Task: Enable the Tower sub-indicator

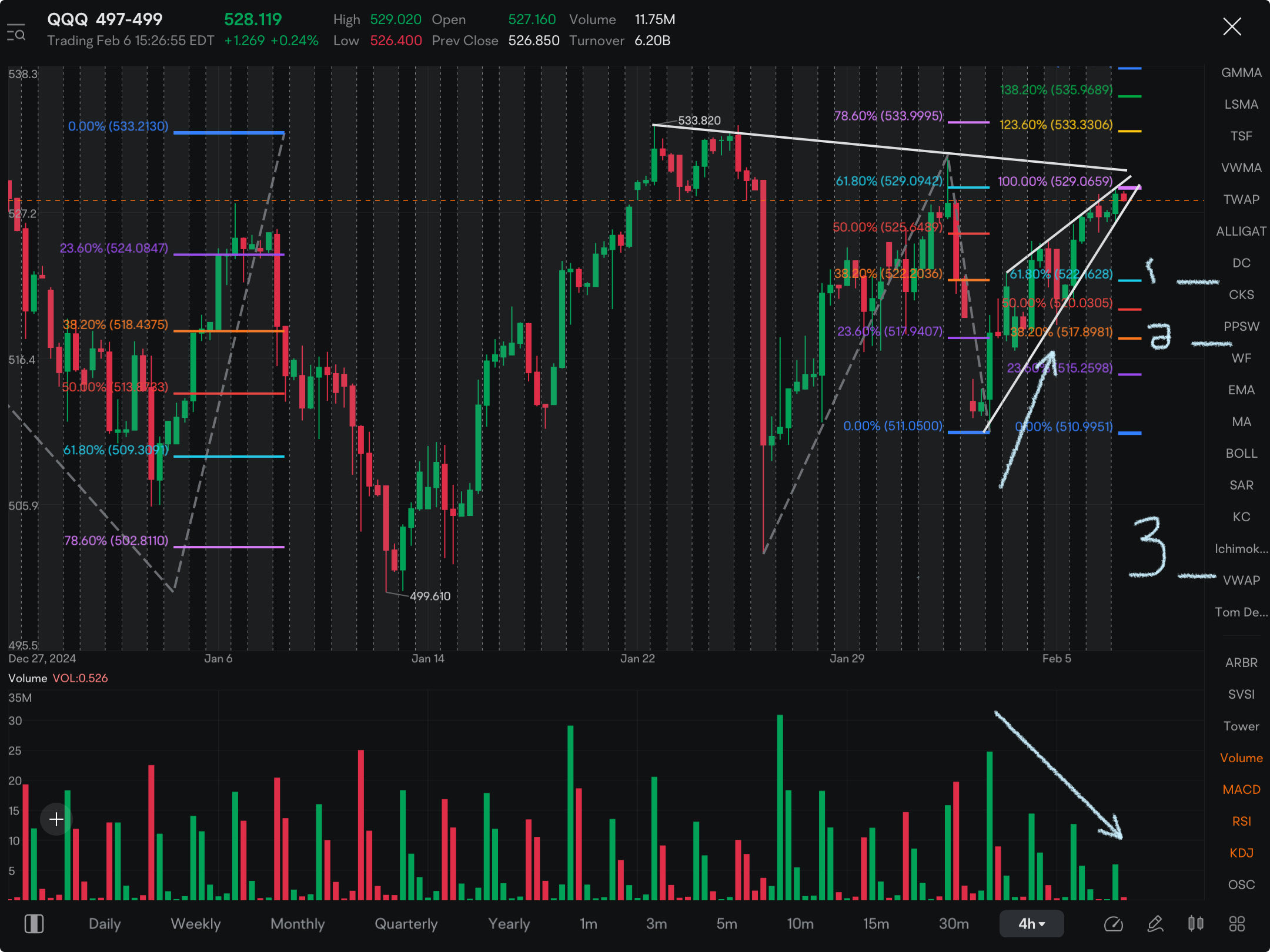Action: click(x=1241, y=726)
